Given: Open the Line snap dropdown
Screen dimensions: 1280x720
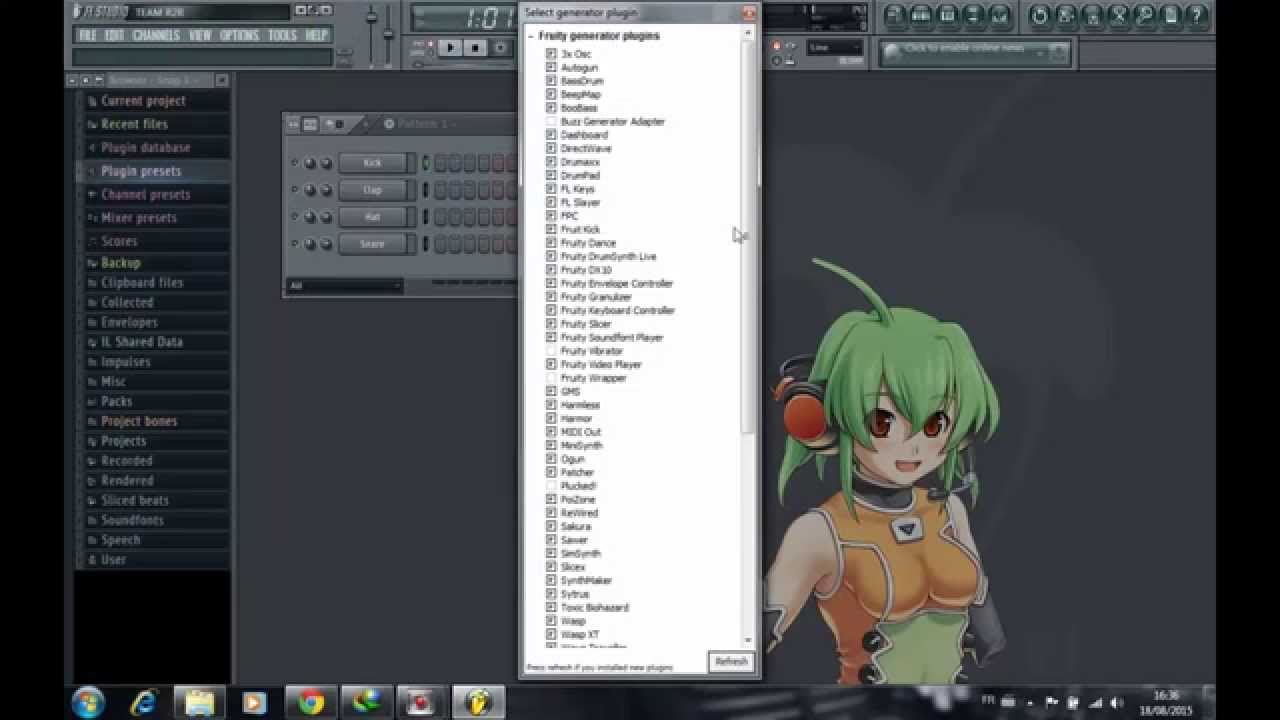Looking at the screenshot, I should 835,47.
